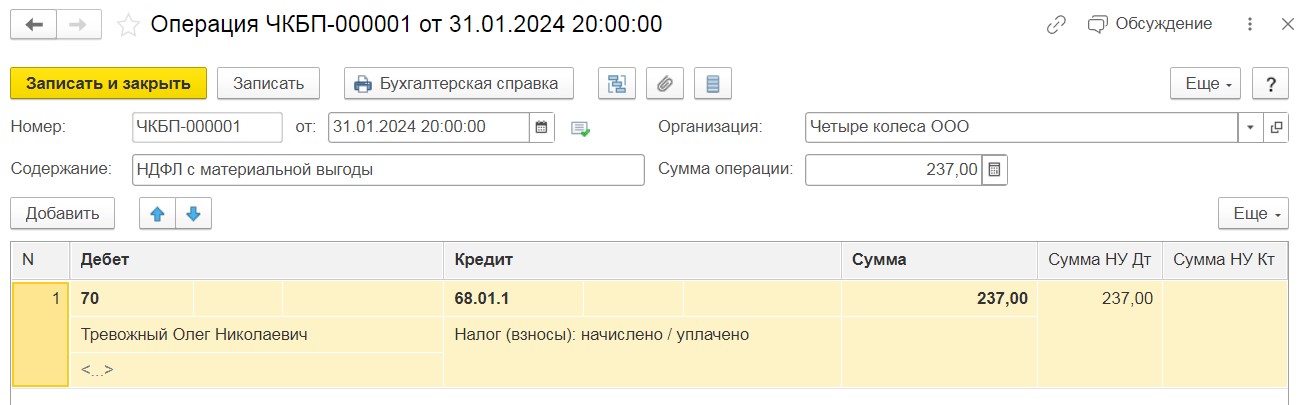Move row down with blue arrow
Viewport: 1305px width, 405px height.
click(194, 213)
